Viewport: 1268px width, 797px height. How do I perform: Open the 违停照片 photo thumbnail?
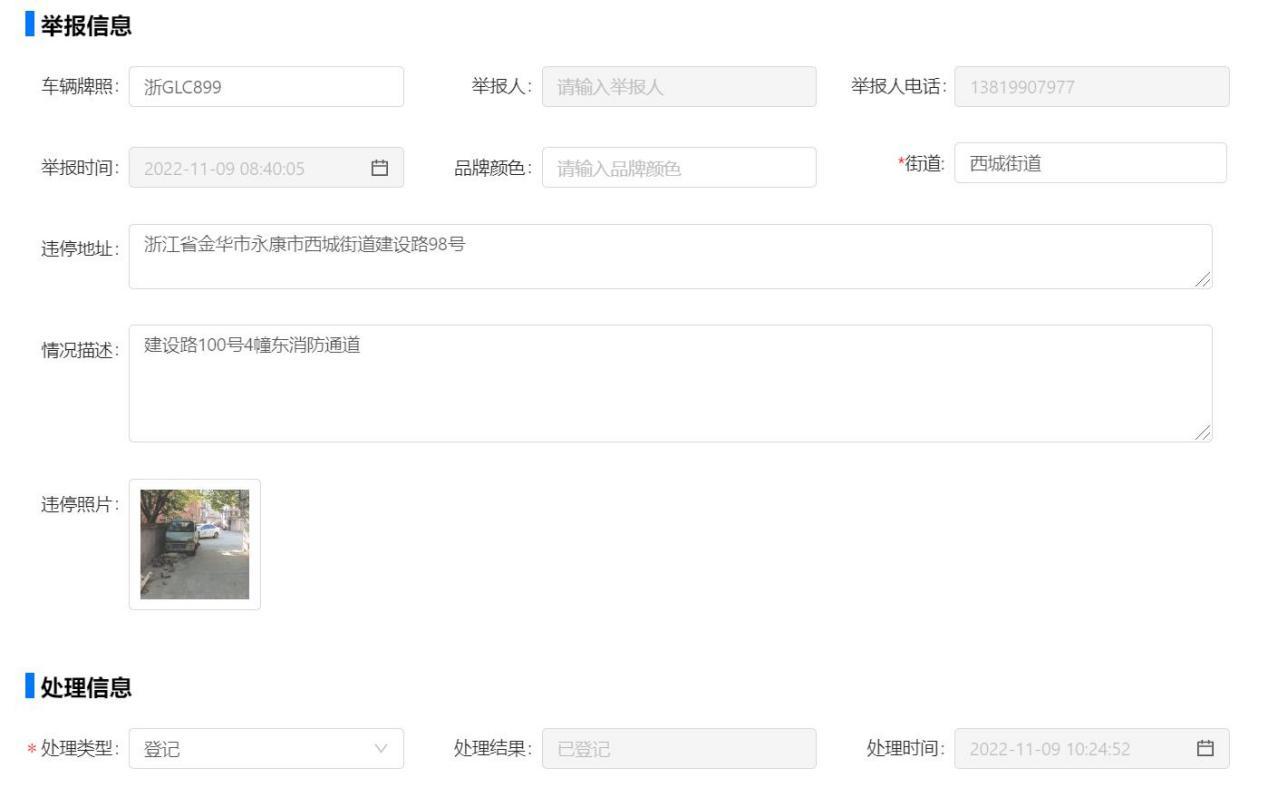[195, 544]
